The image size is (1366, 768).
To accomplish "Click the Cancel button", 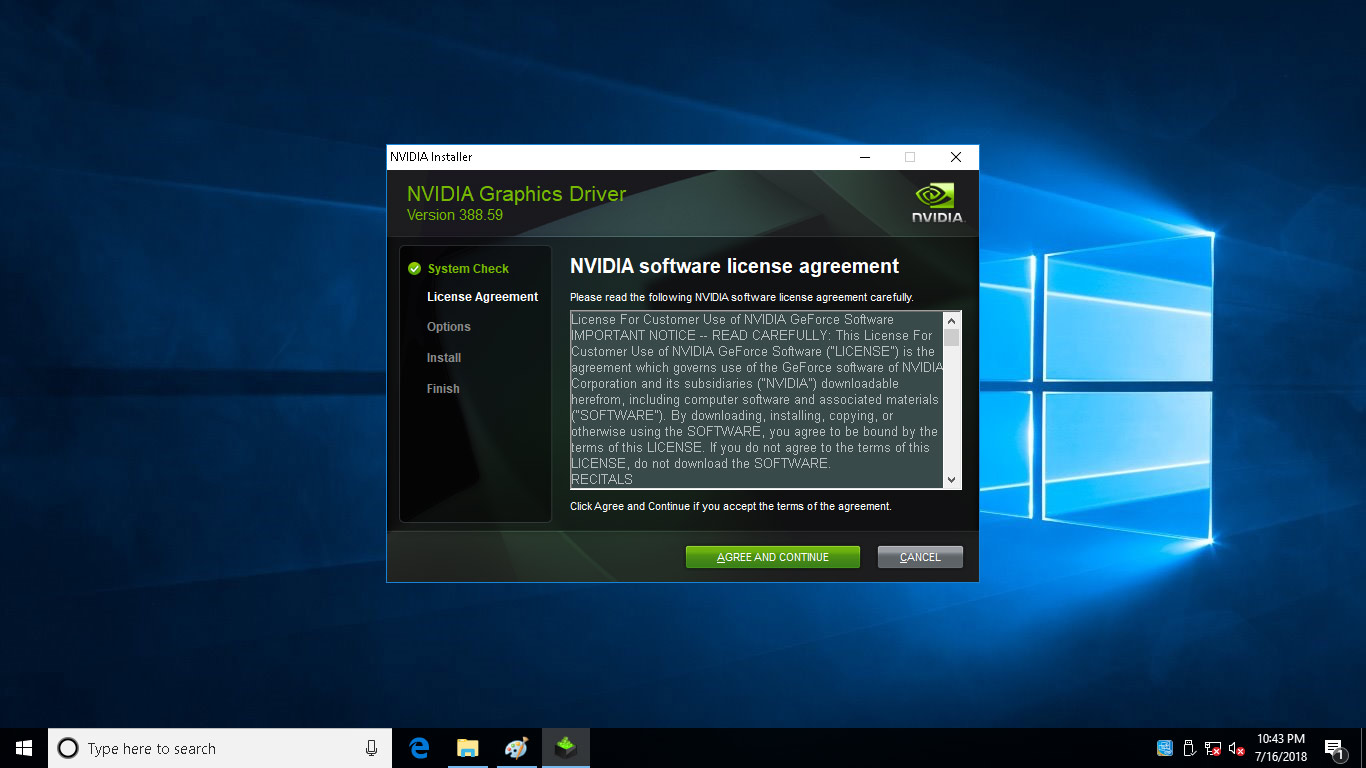I will [x=920, y=557].
